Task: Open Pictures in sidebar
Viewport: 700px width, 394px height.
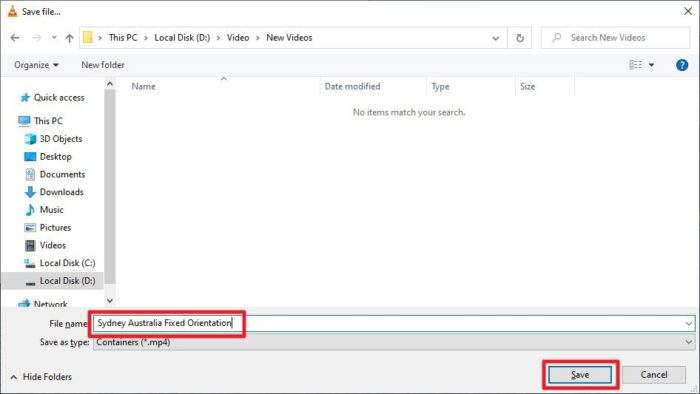Action: (48, 228)
